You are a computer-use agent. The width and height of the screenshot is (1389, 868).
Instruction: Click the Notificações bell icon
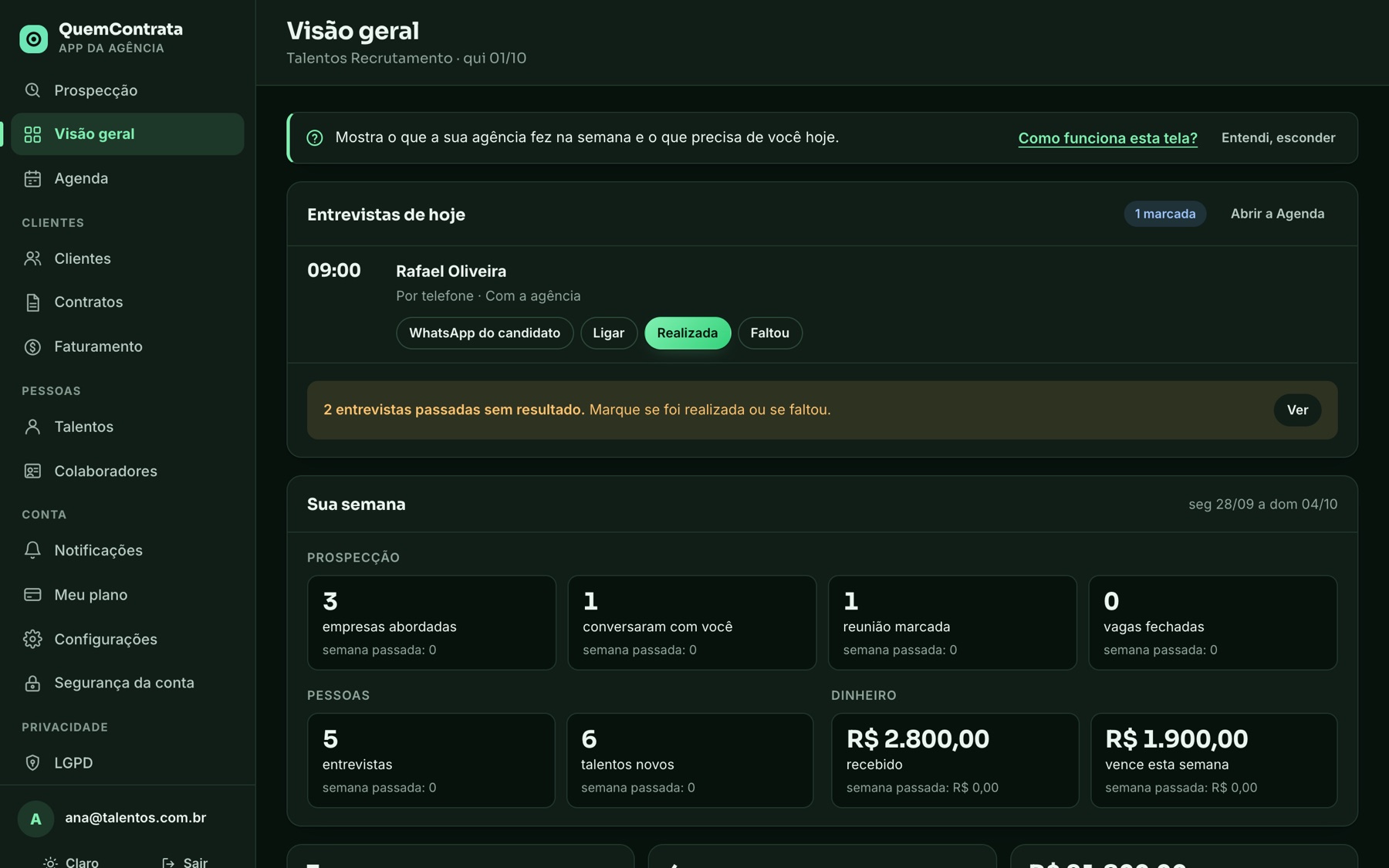coord(32,550)
